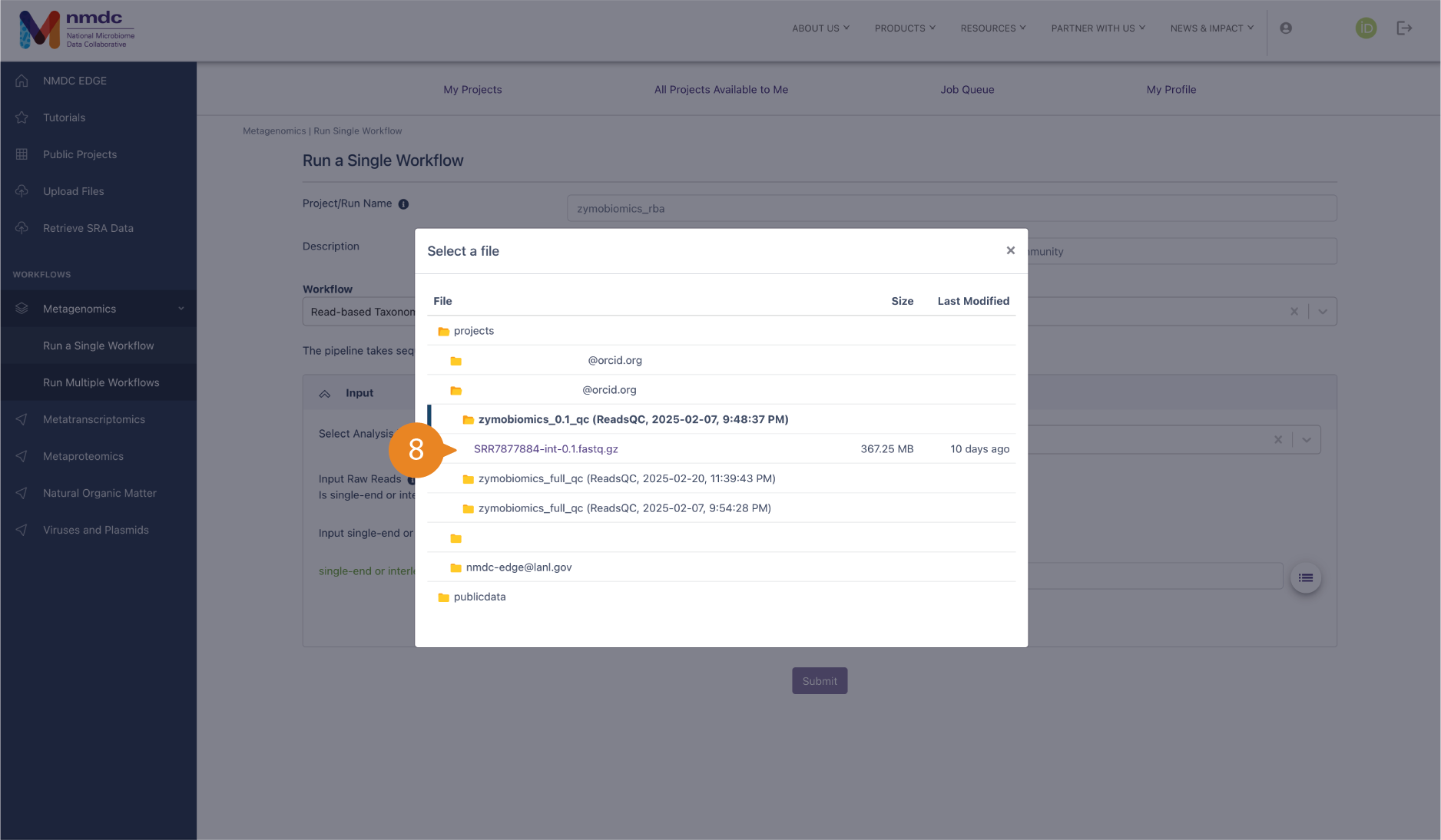Click the Public Projects grid icon
1441x840 pixels.
[x=22, y=154]
